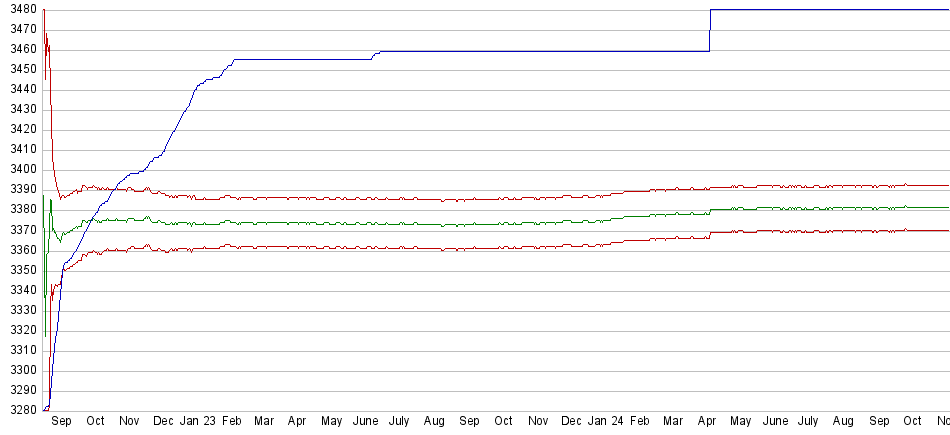Select the blue line plateau at 3455
Screen dimensions: 950x435
(x=300, y=59)
